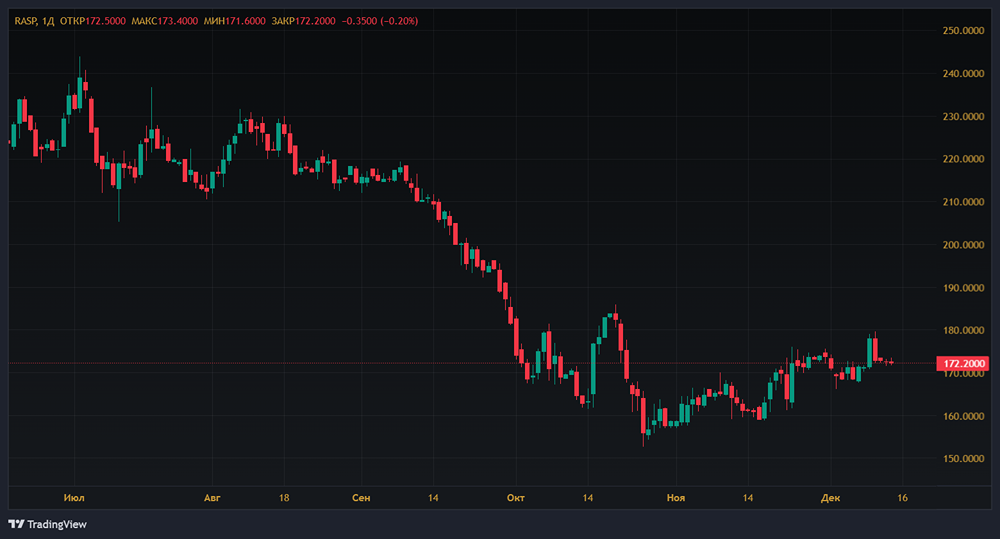This screenshot has width=1000, height=539.
Task: Select the RASP, 1Д symbol label
Action: [x=34, y=21]
